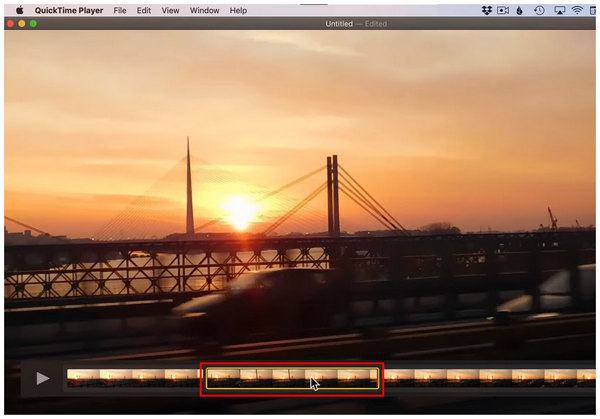Minimize the Untitled window
This screenshot has height=419, width=600.
22,24
